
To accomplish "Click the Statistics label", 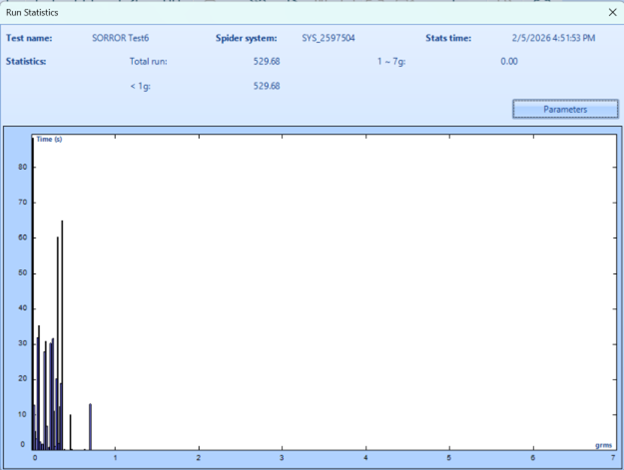I will [x=26, y=62].
